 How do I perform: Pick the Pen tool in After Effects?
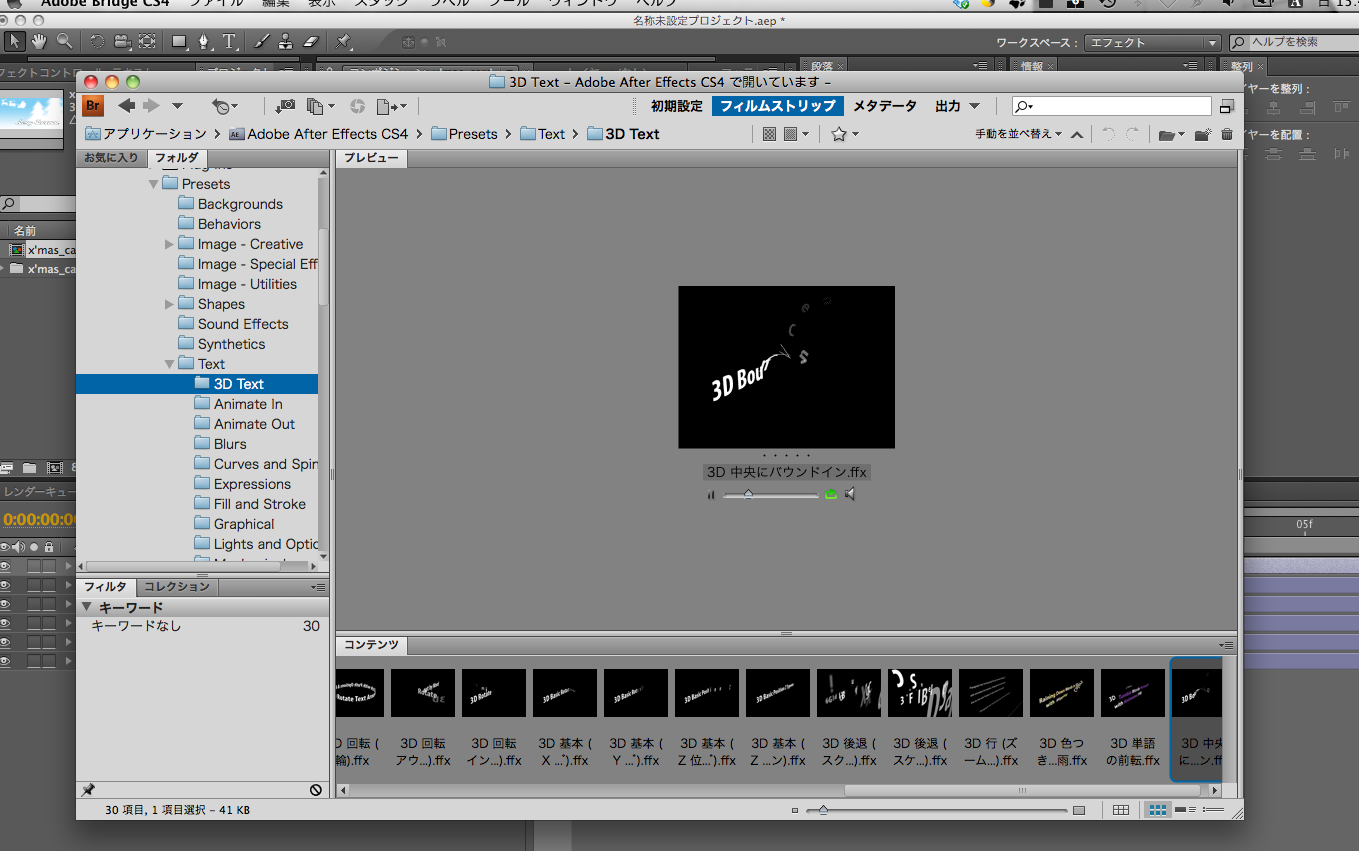click(205, 41)
